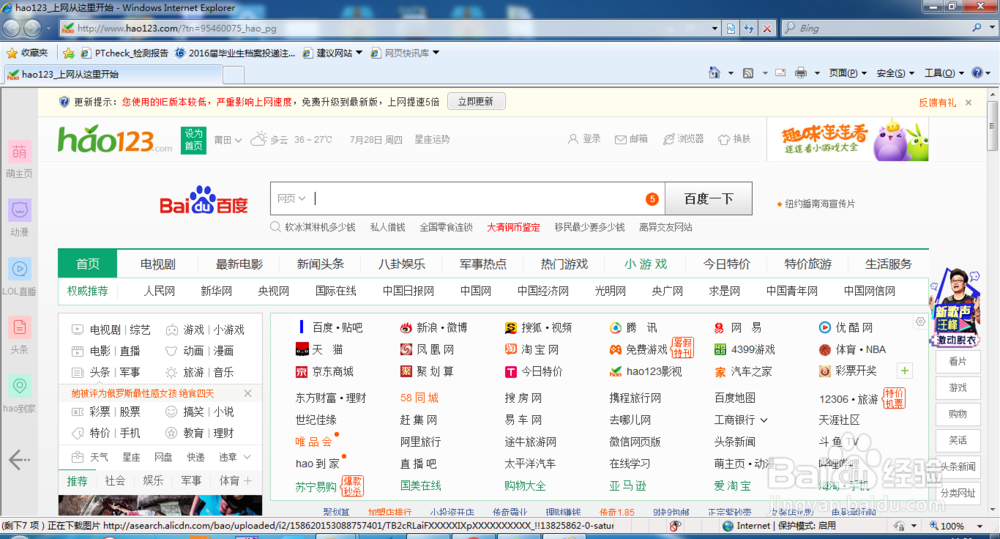Click the 设为首页 green button

pyautogui.click(x=193, y=140)
